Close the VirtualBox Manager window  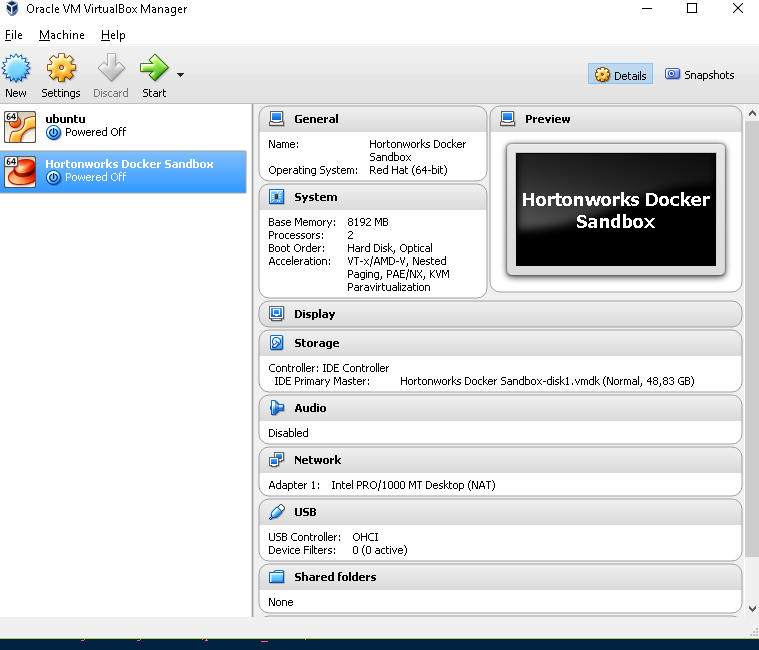click(x=738, y=8)
